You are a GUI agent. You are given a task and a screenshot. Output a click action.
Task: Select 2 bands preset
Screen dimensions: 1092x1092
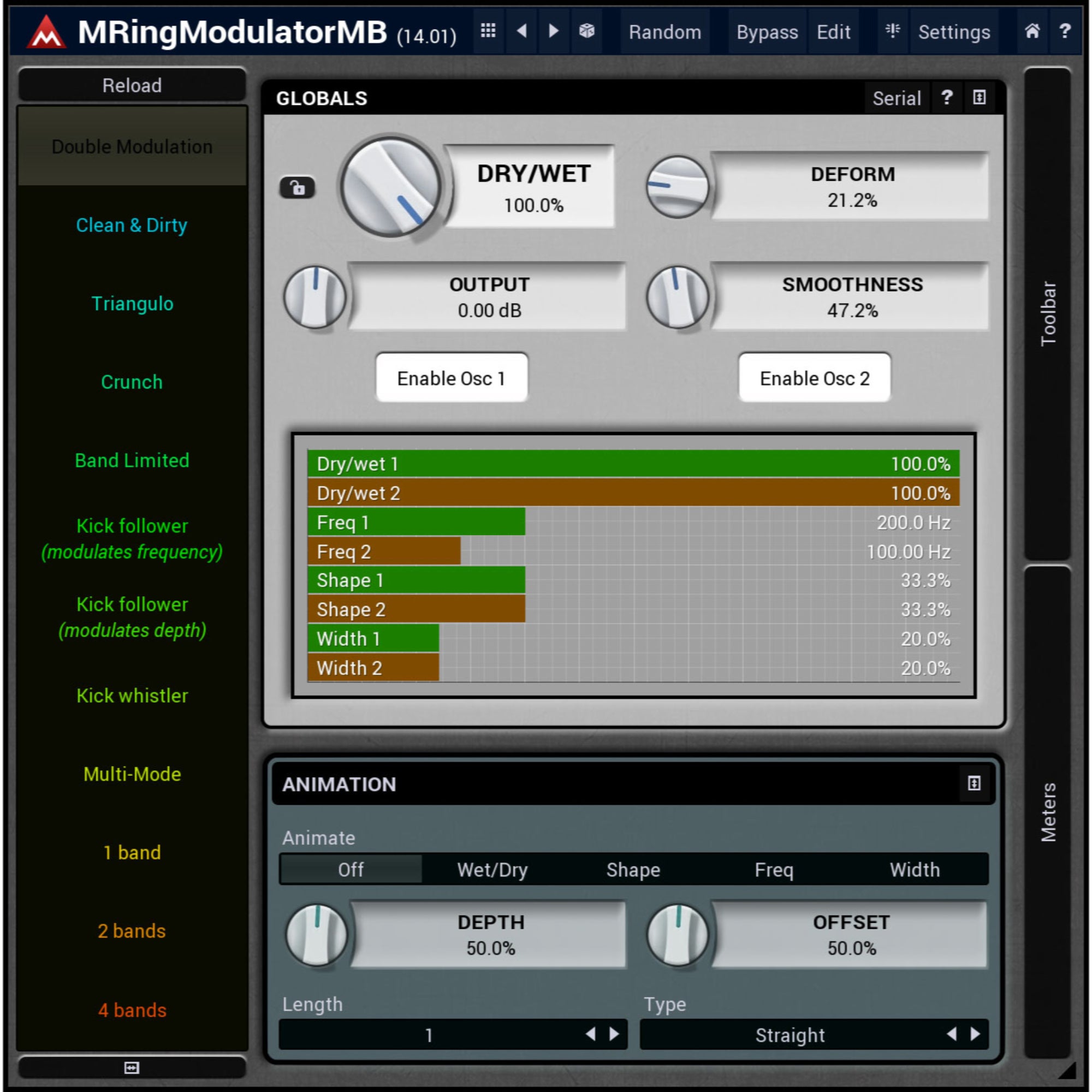[x=132, y=931]
